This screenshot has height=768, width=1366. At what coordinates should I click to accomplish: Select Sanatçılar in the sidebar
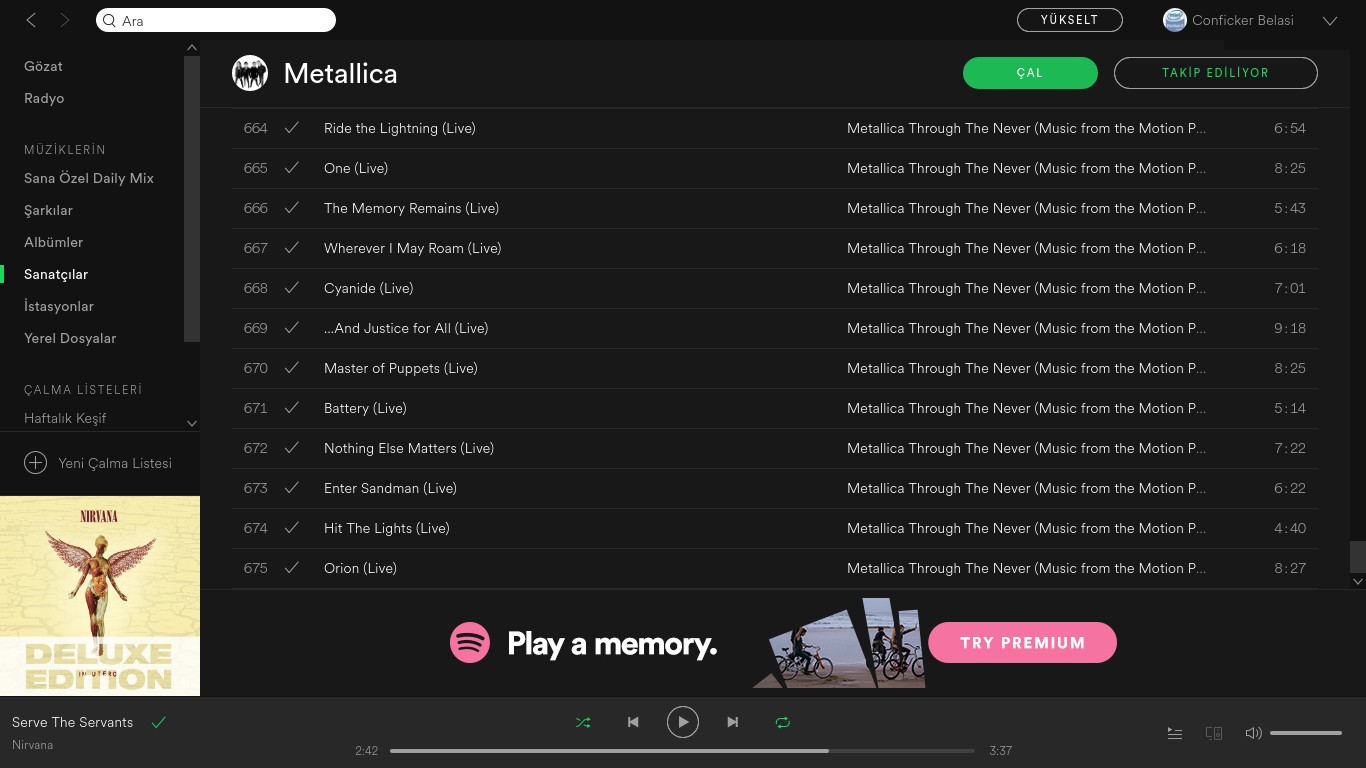point(56,274)
